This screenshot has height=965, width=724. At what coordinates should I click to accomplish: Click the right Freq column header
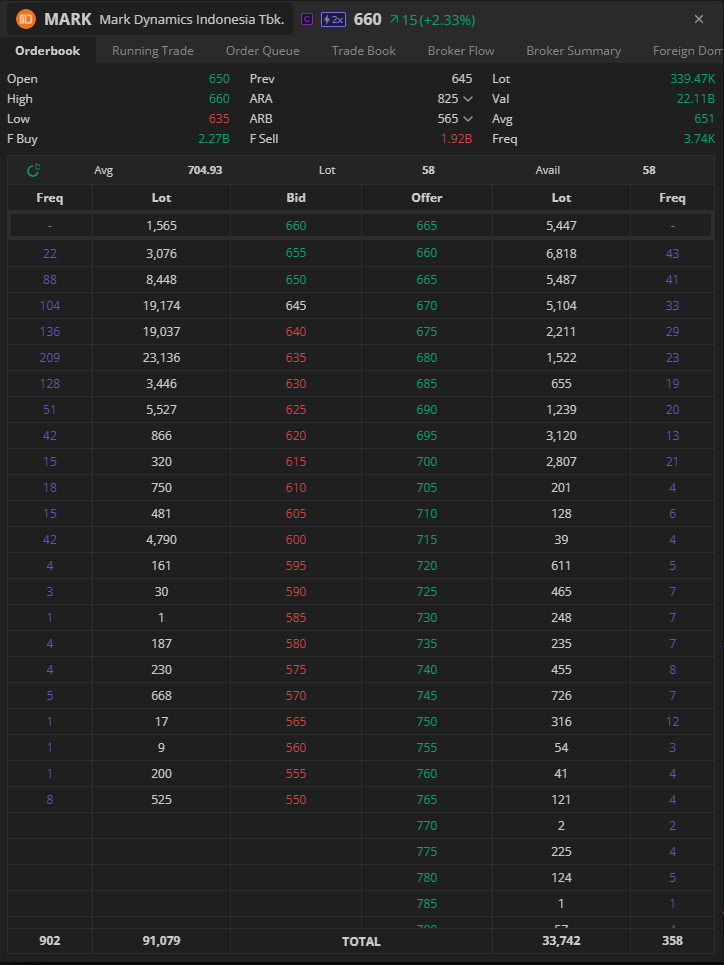(x=672, y=198)
